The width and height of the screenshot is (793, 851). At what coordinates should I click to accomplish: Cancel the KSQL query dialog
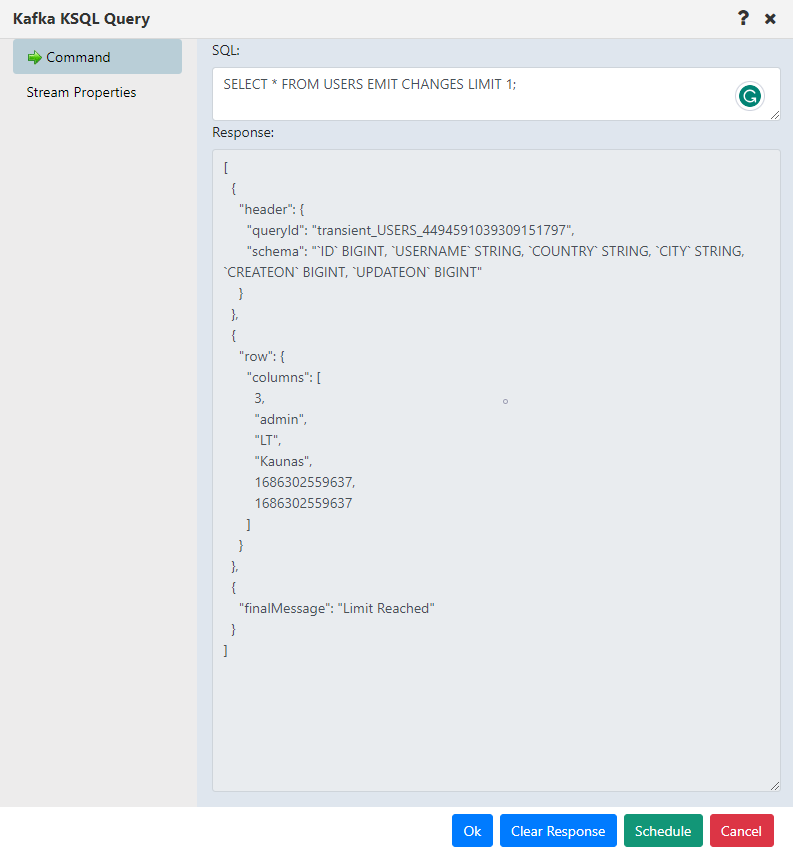741,830
